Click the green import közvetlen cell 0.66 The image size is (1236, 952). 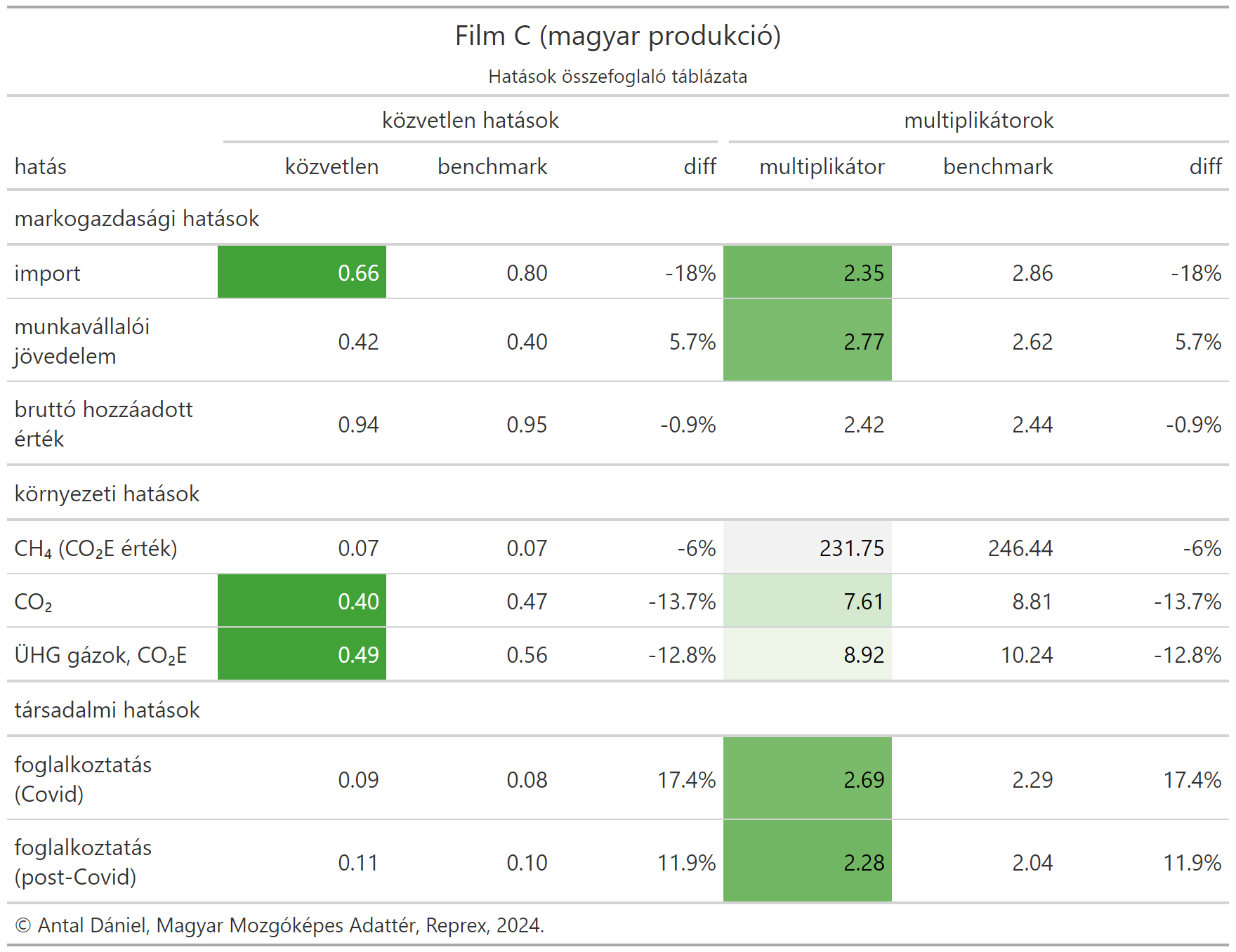point(302,272)
